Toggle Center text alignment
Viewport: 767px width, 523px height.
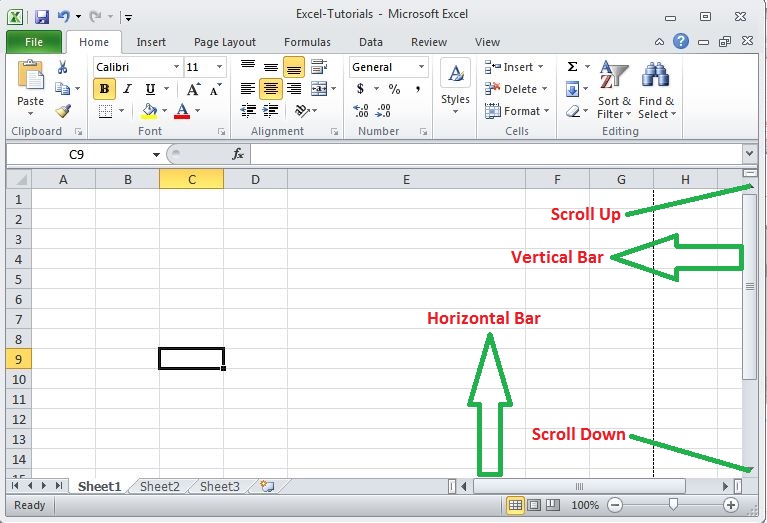pos(271,89)
